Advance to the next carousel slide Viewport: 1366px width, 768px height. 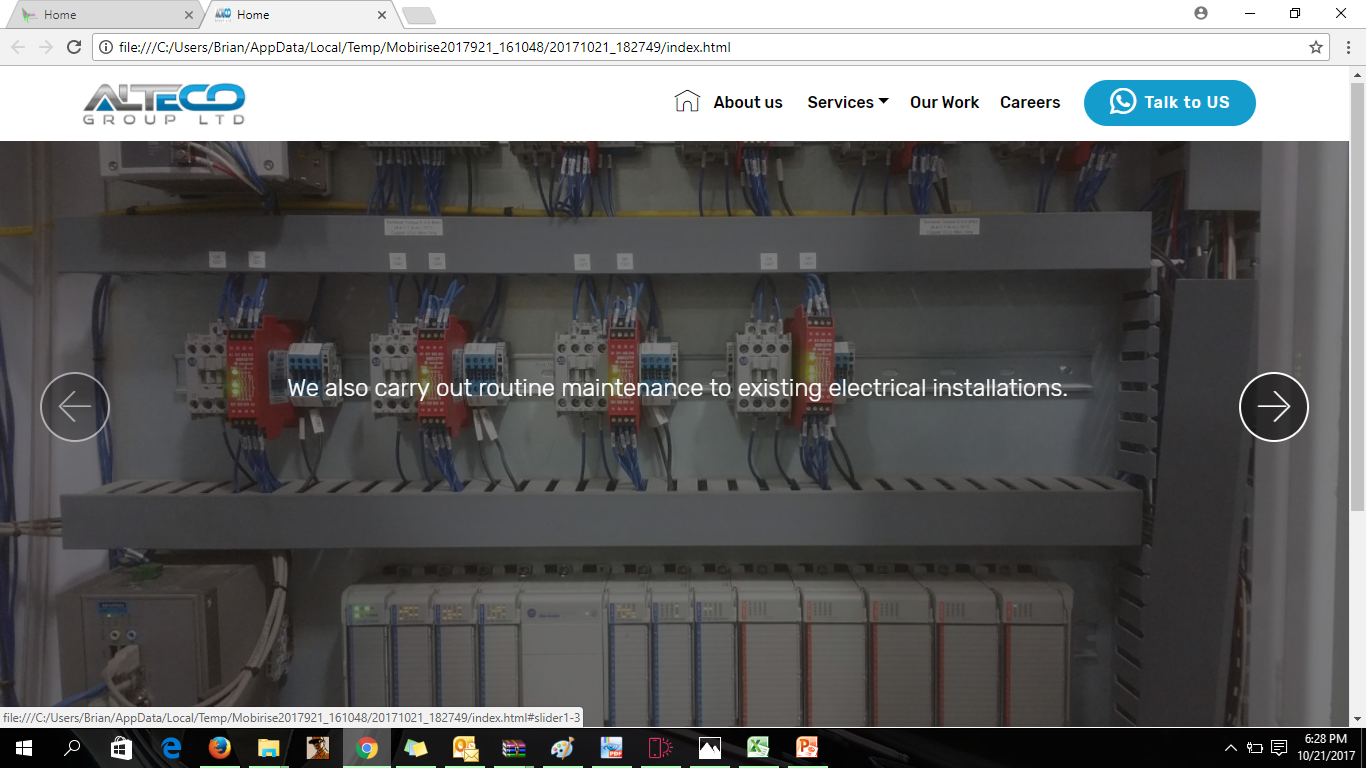(1274, 407)
